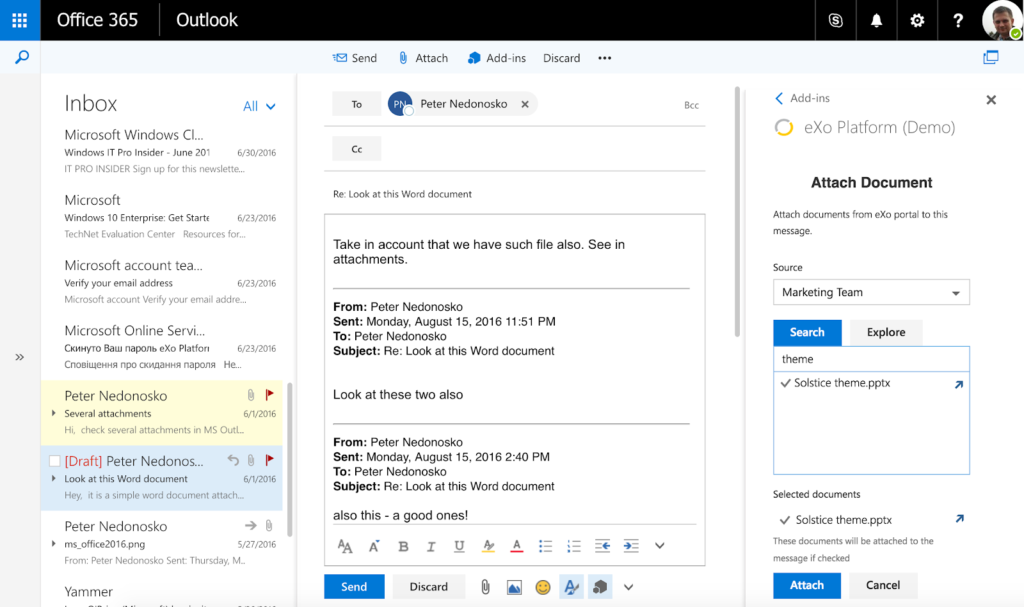Click the Discard button below message
The width and height of the screenshot is (1024, 607).
click(428, 587)
